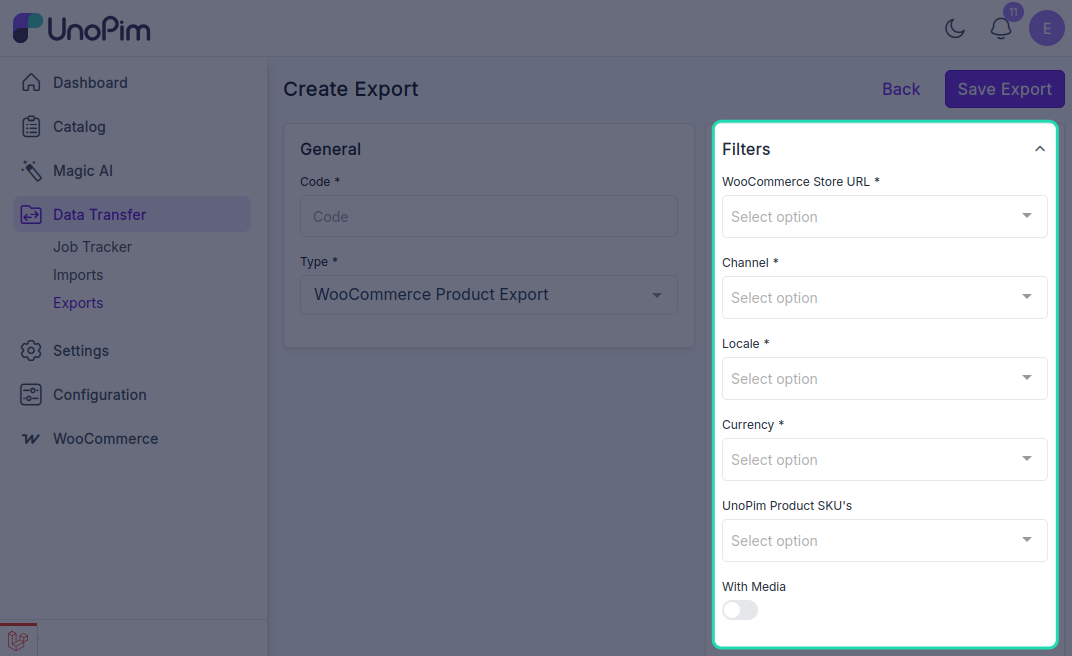
Task: Click the Data Transfer icon
Action: [31, 215]
